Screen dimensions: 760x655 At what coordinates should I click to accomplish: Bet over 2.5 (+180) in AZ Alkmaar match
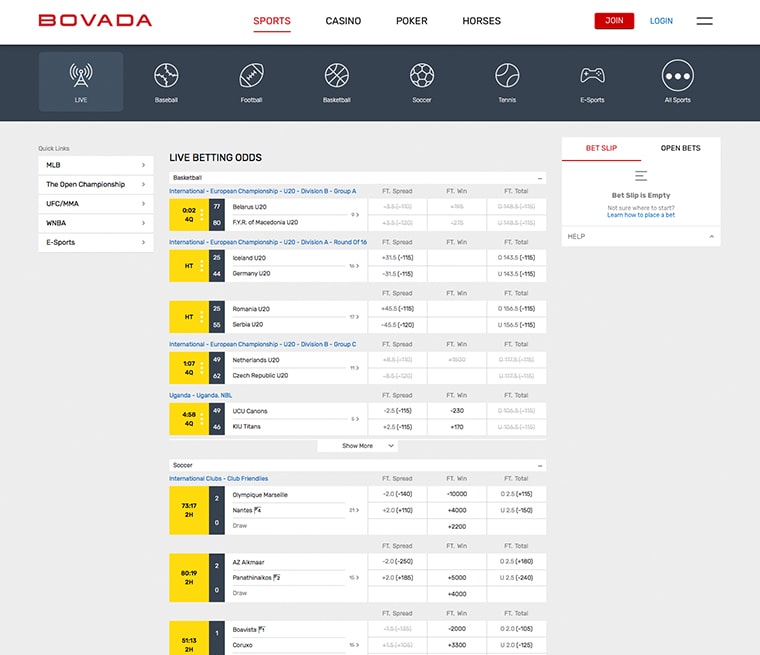pyautogui.click(x=516, y=561)
